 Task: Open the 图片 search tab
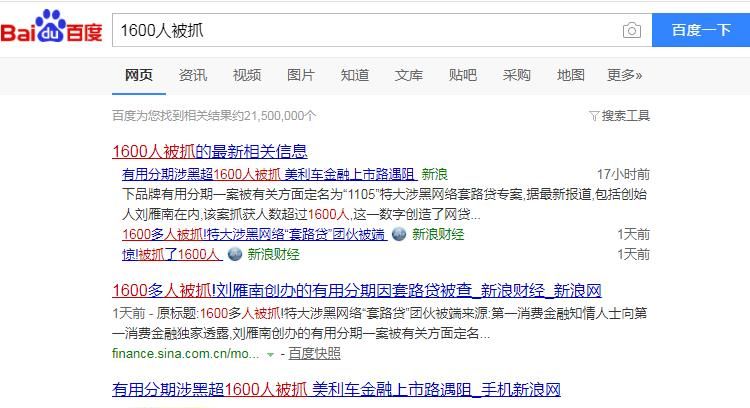click(x=301, y=75)
